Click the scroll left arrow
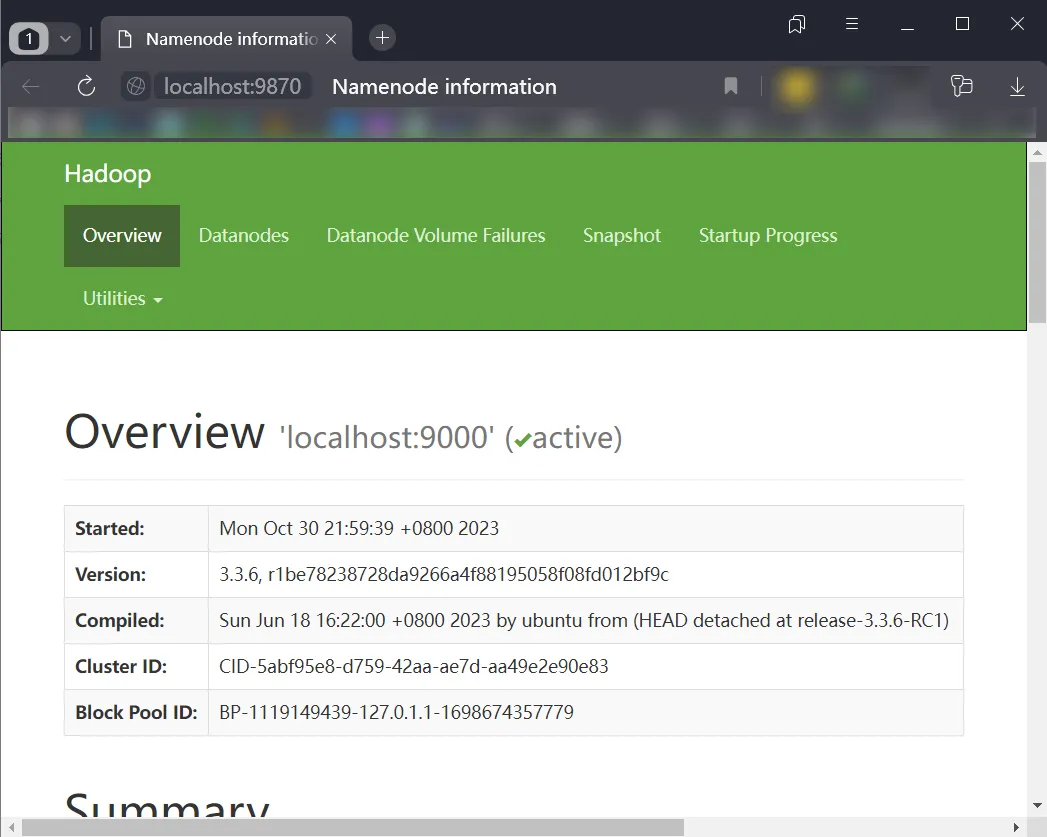The image size is (1047, 837). click(11, 828)
